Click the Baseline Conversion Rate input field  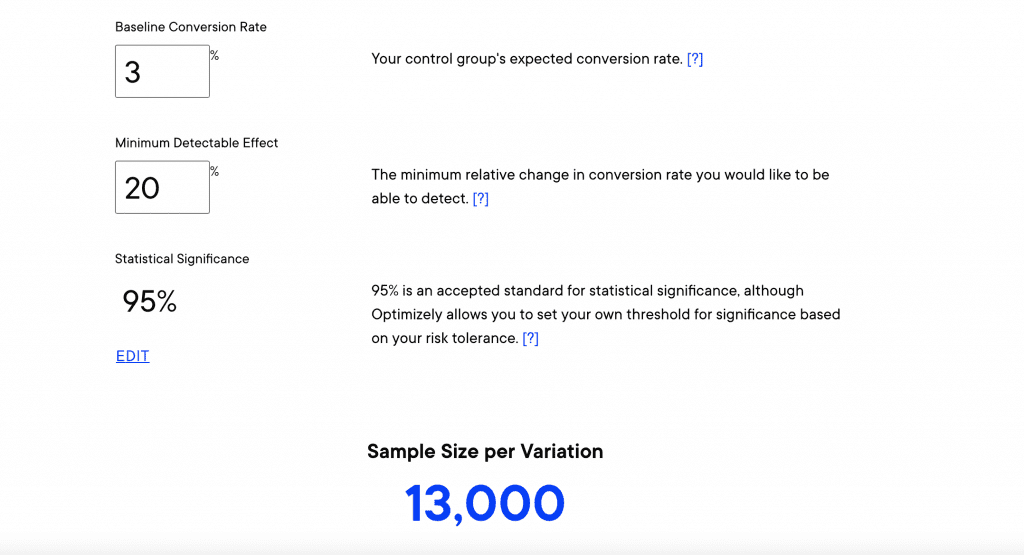162,71
